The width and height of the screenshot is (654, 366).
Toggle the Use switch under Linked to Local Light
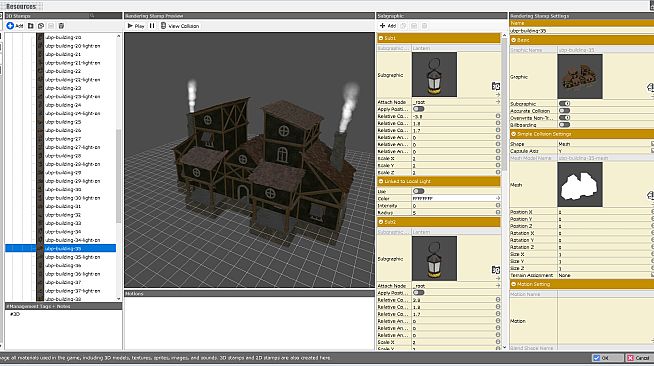tap(418, 191)
